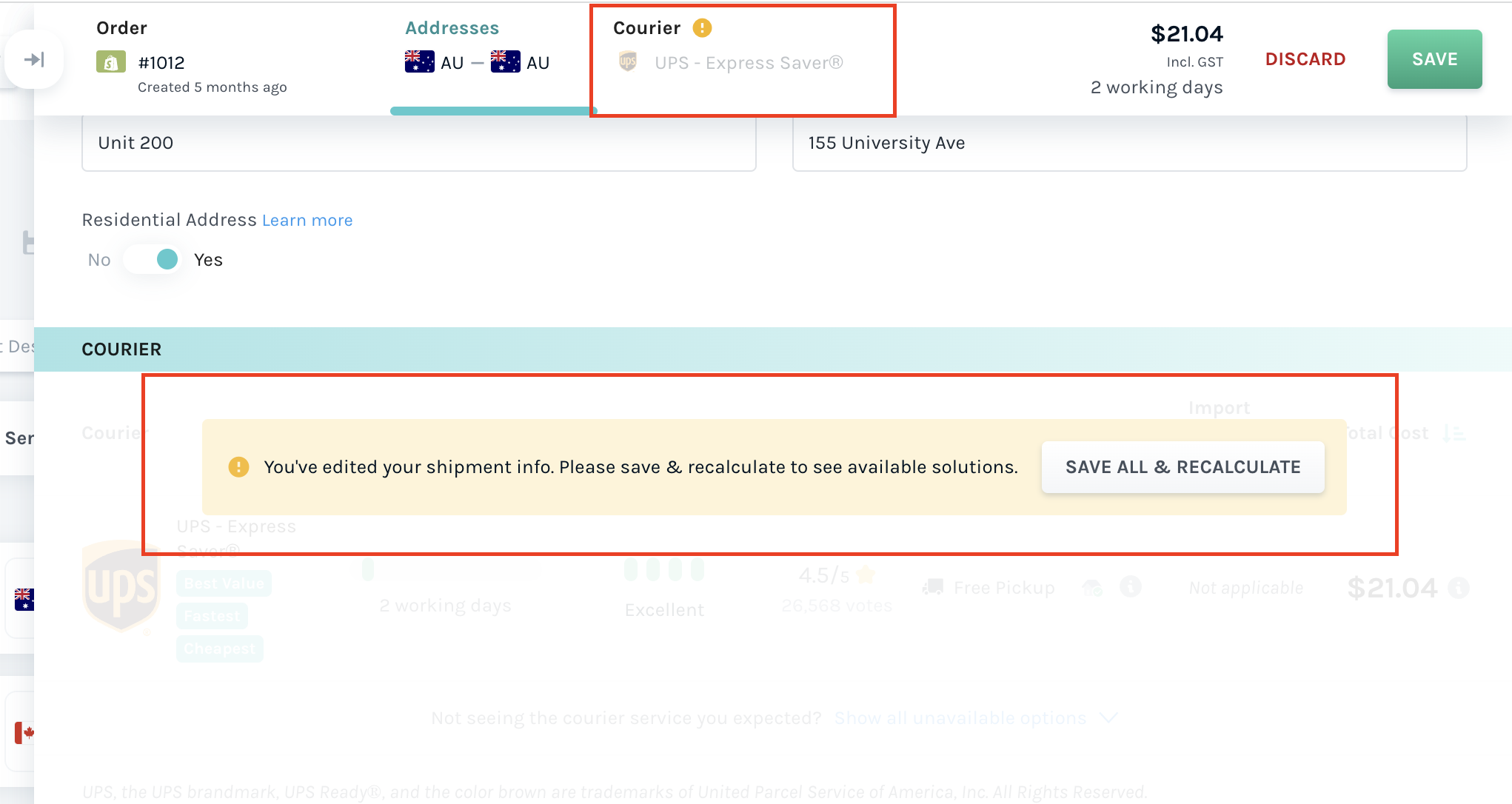Click SAVE ALL & RECALCULATE button
This screenshot has height=804, width=1512.
coord(1182,466)
